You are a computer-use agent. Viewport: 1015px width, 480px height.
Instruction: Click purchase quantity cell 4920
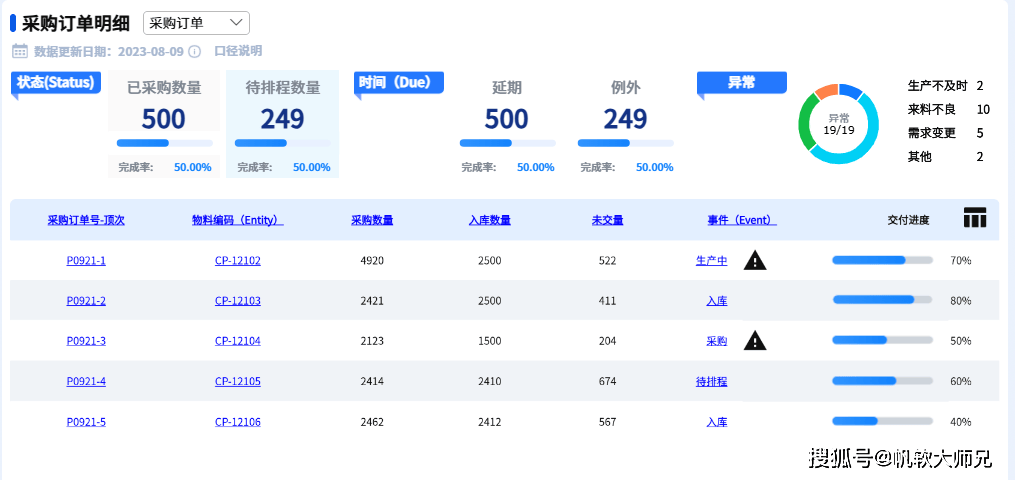pyautogui.click(x=372, y=261)
